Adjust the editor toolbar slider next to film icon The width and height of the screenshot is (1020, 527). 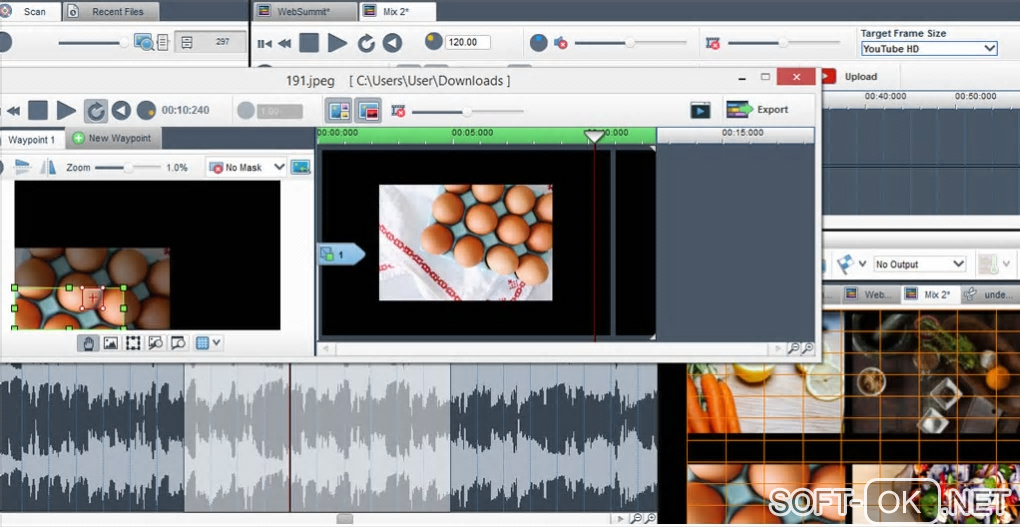[x=468, y=112]
